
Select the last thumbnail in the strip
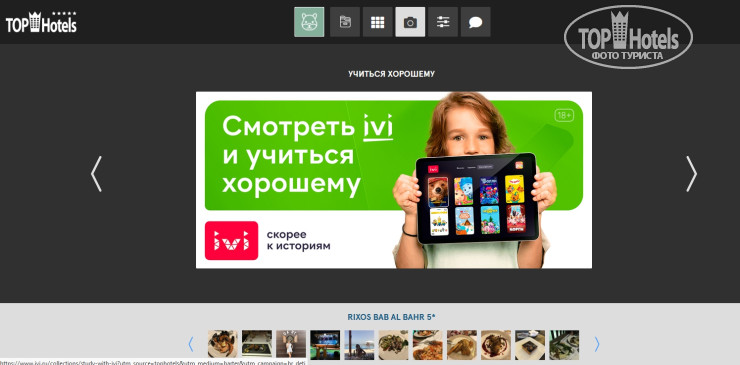564,345
